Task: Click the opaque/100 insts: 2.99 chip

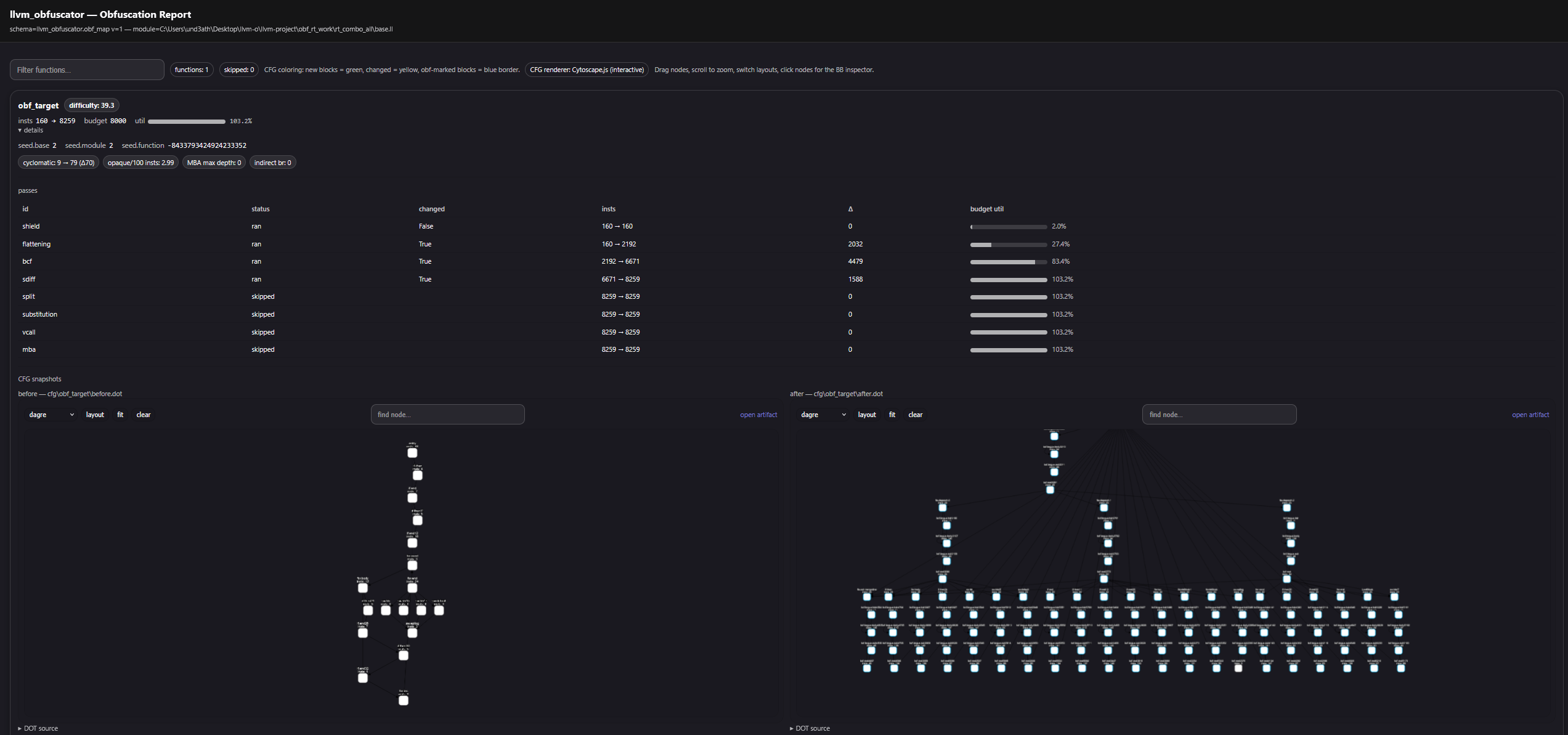Action: point(140,163)
